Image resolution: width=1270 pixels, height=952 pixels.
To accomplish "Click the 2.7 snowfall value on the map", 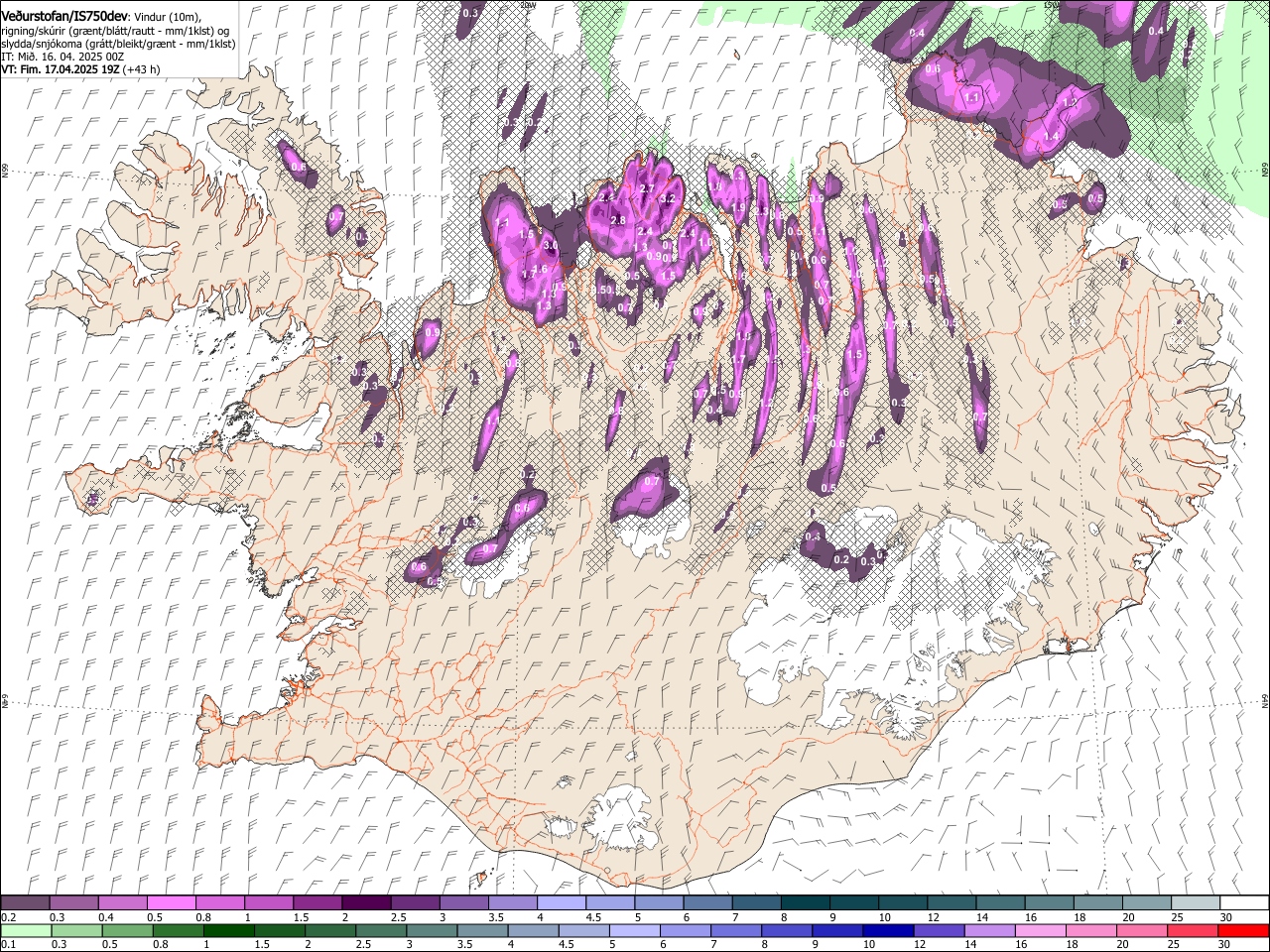I will pyautogui.click(x=647, y=189).
